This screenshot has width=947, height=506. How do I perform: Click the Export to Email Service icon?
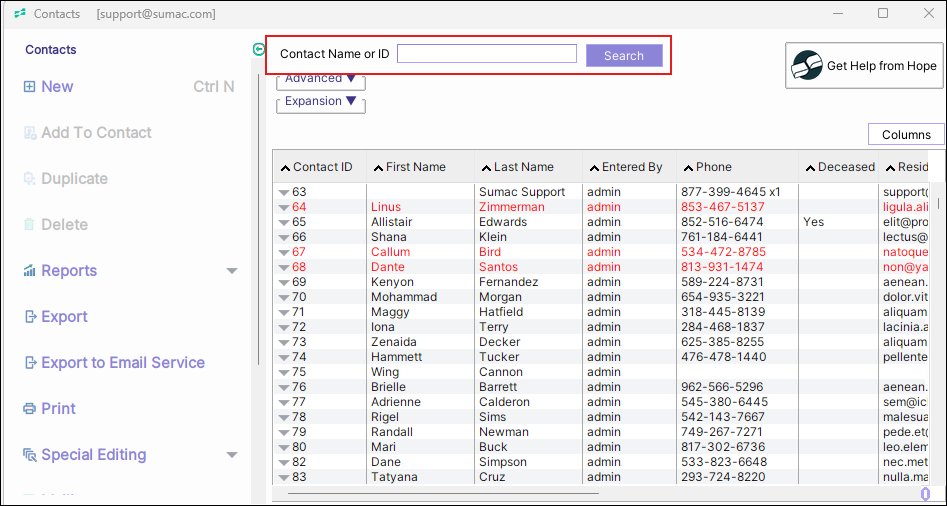pos(30,363)
